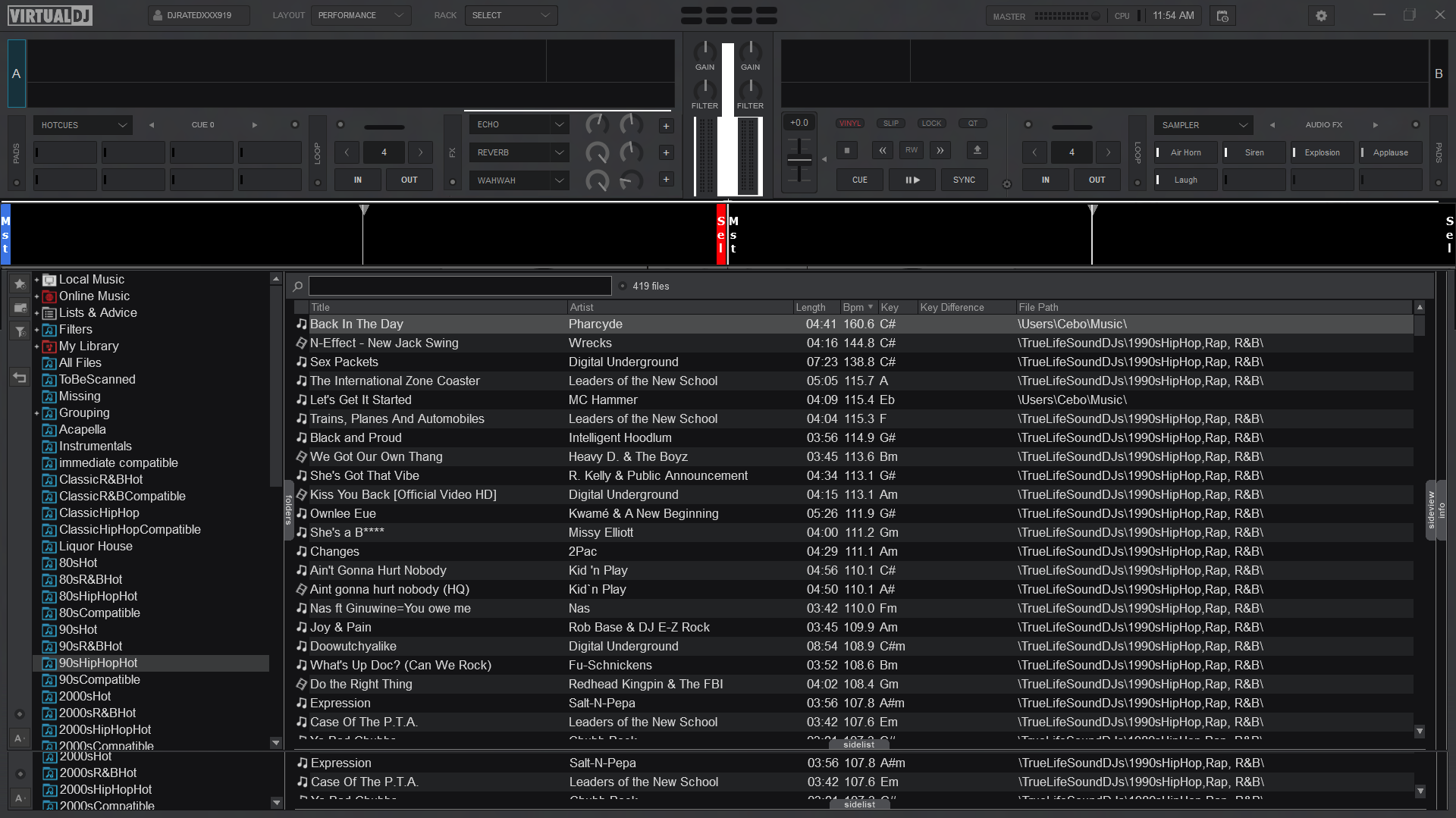Click the Air Horn sampler pad

1186,152
